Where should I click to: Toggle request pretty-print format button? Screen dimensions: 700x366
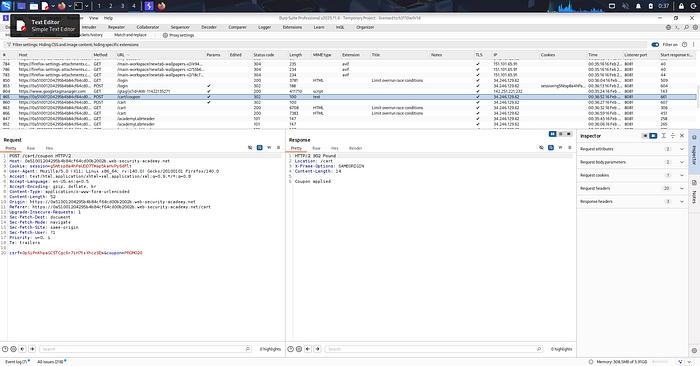click(x=259, y=148)
